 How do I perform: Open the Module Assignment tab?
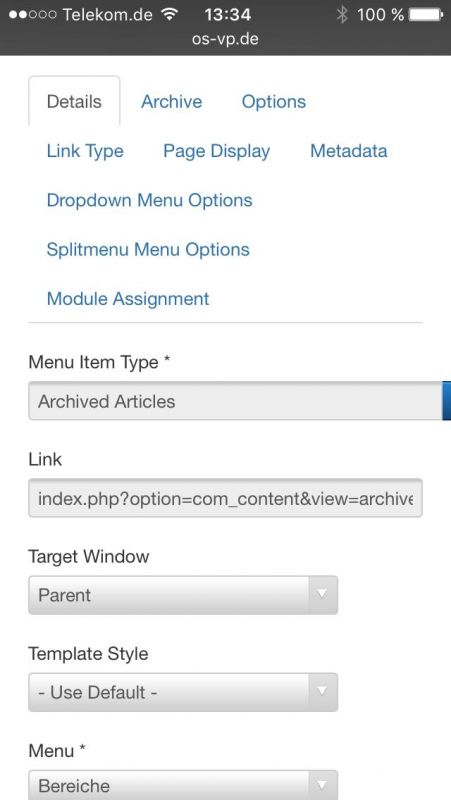128,298
